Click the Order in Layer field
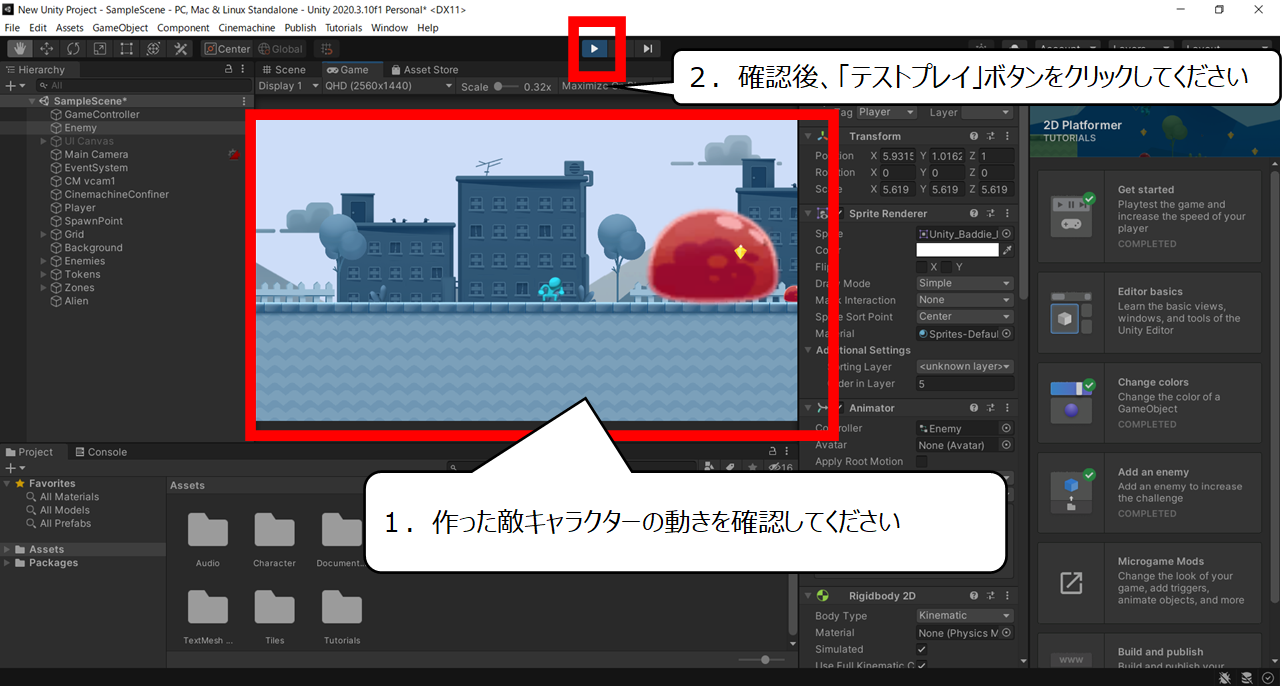 click(x=965, y=383)
